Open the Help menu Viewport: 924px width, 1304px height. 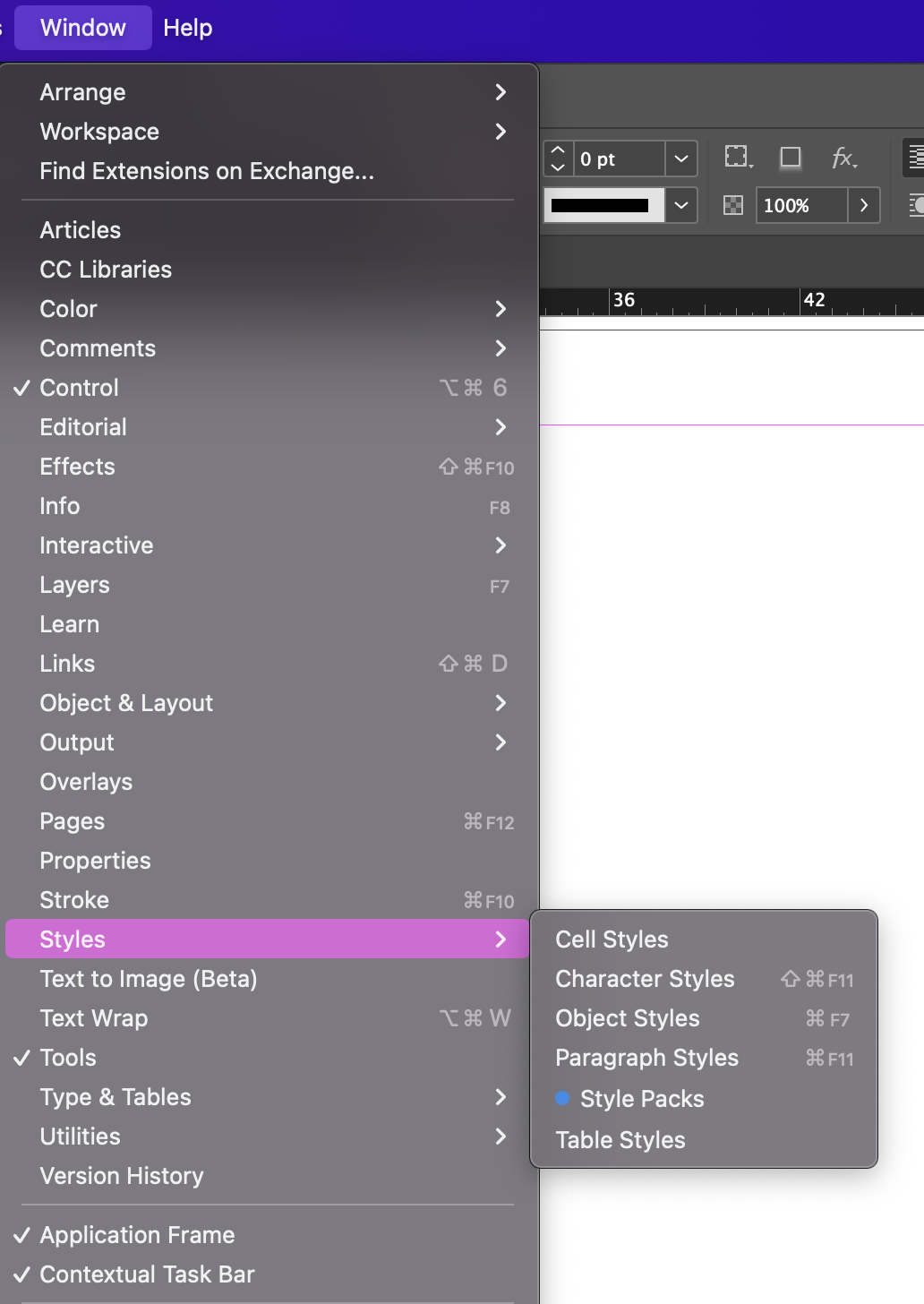click(188, 28)
